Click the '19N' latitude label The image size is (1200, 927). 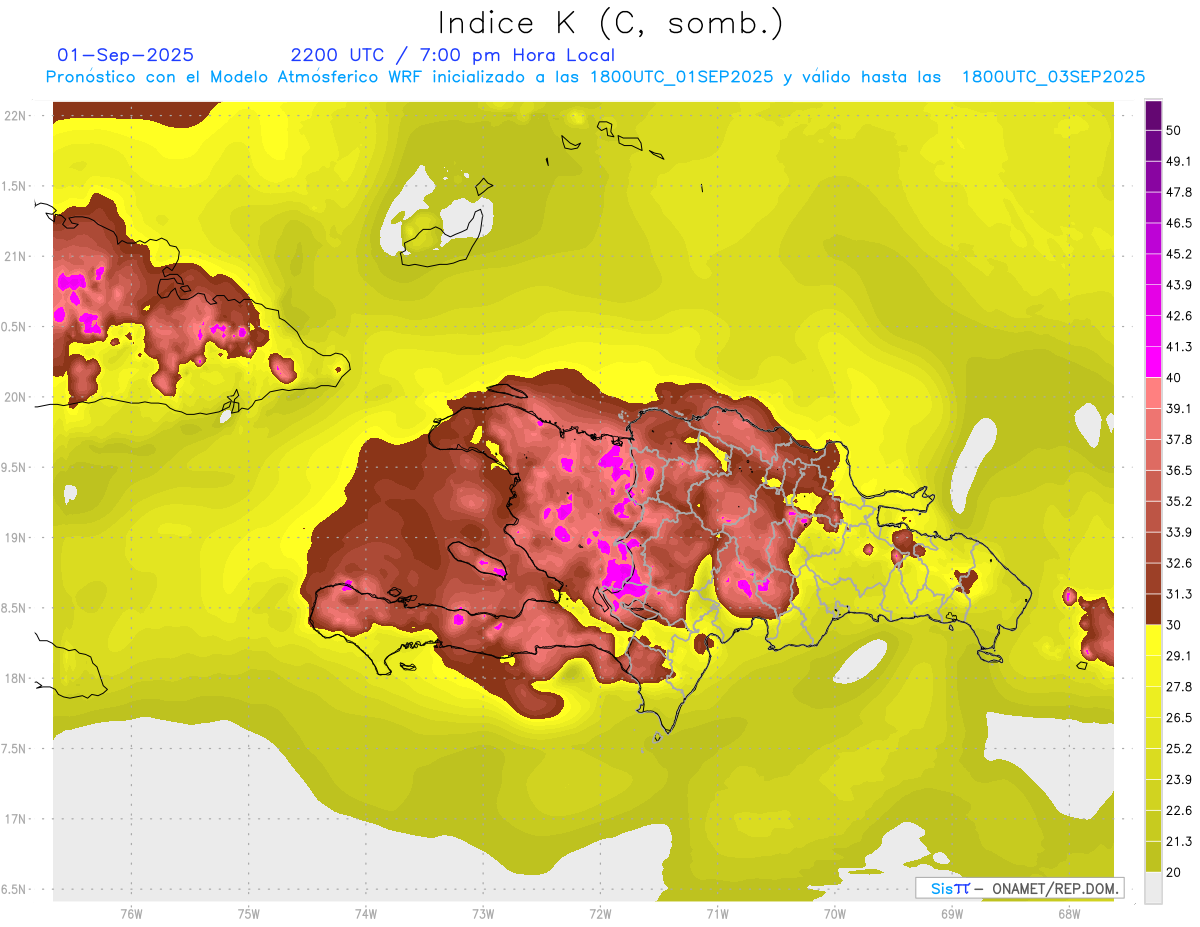[15, 538]
